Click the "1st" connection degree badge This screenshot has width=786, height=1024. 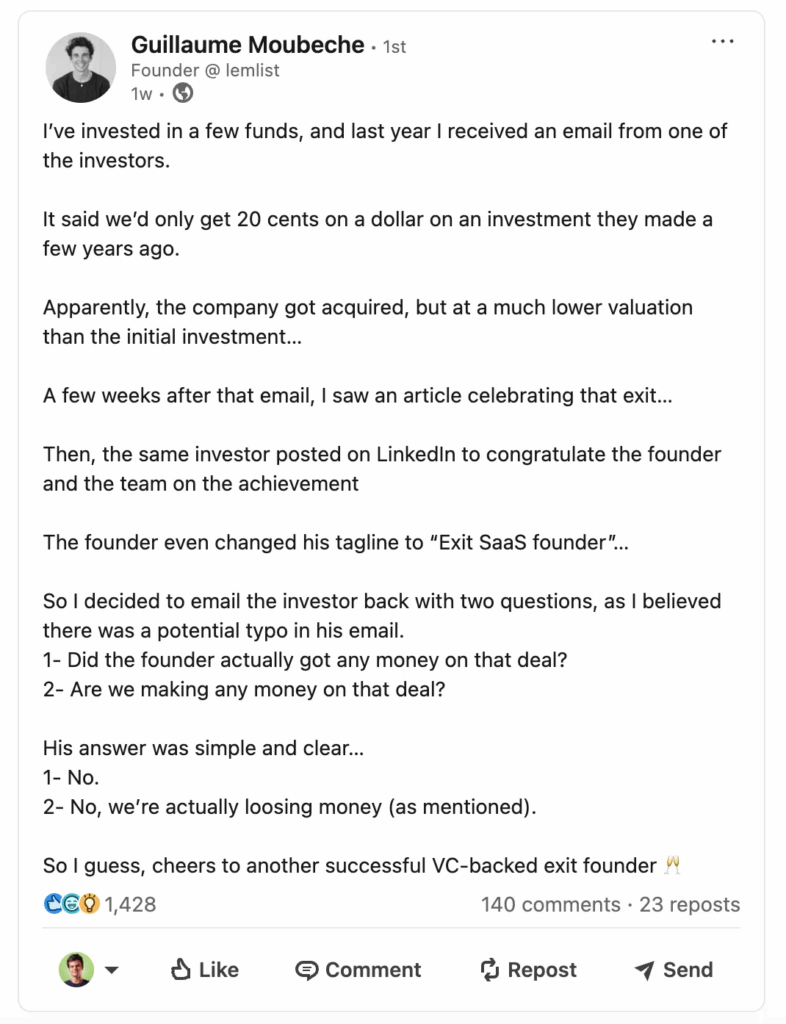[394, 47]
